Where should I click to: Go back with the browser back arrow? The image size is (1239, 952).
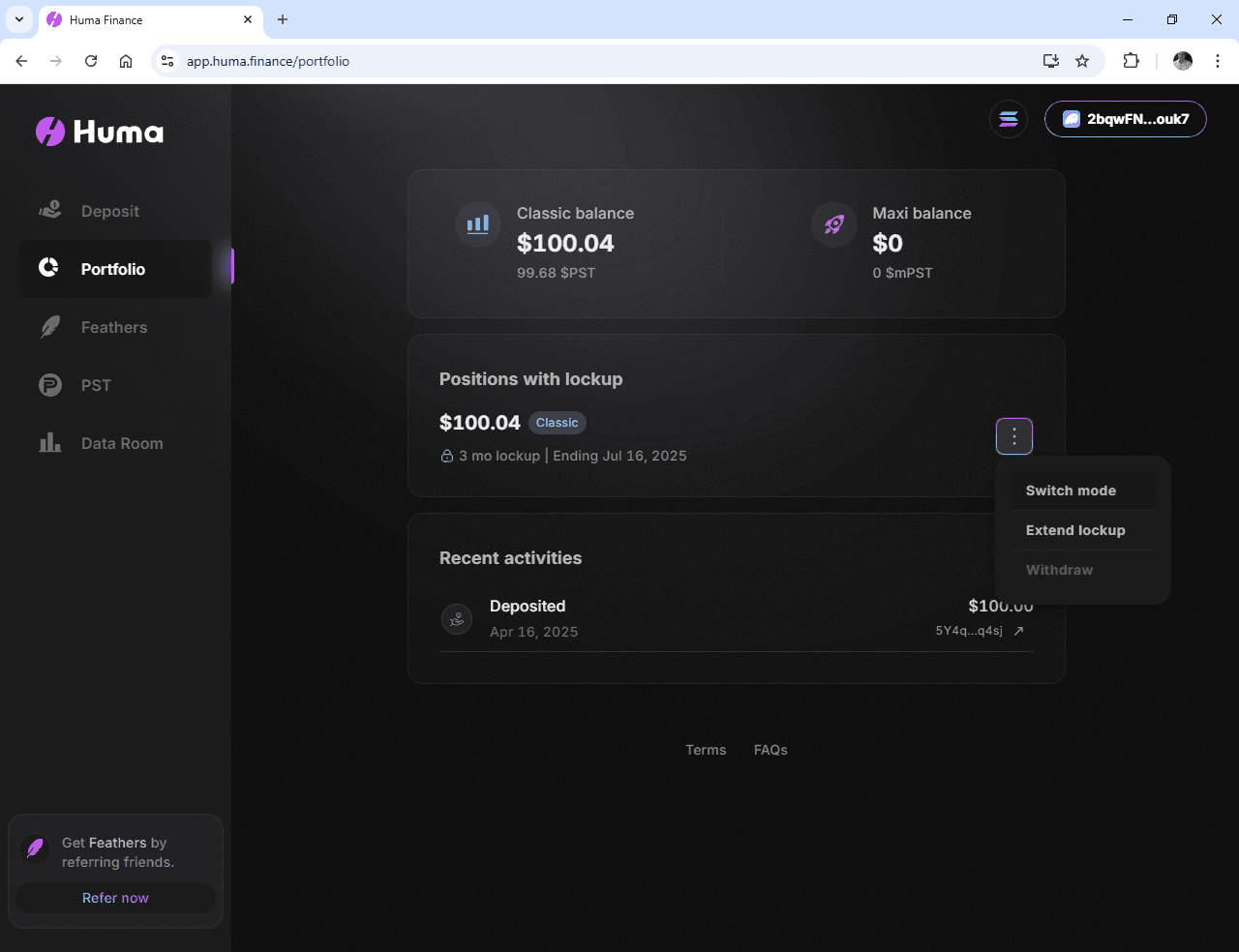tap(21, 61)
